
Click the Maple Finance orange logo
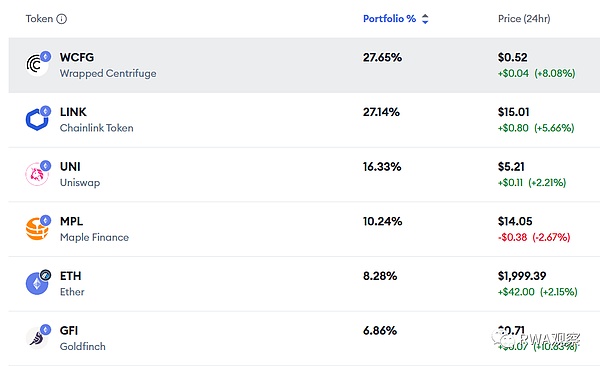click(x=37, y=229)
